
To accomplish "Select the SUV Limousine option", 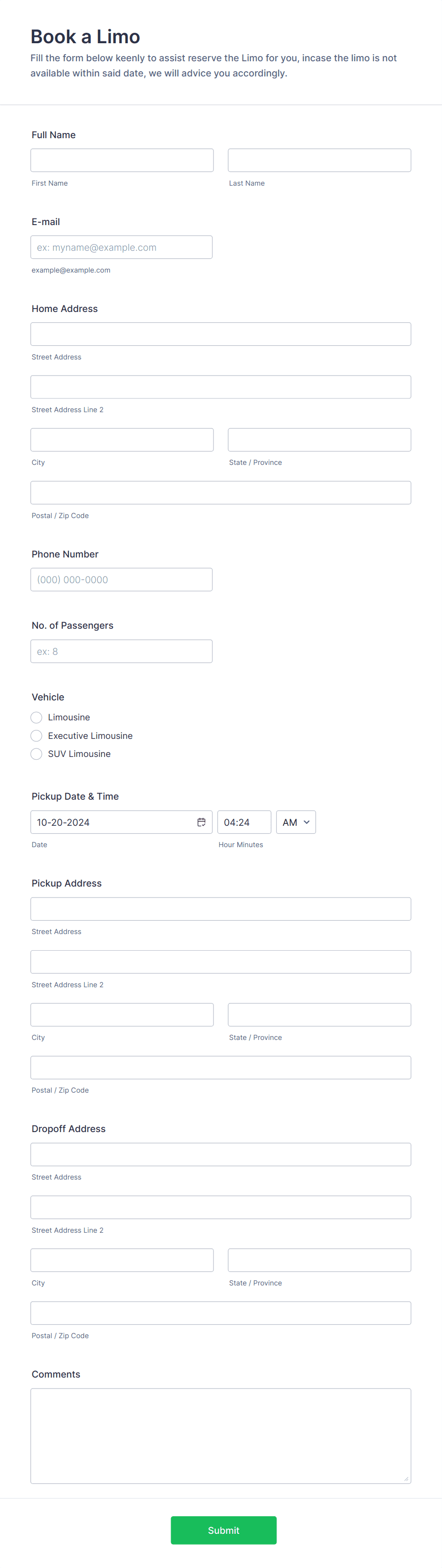I will coord(36,754).
